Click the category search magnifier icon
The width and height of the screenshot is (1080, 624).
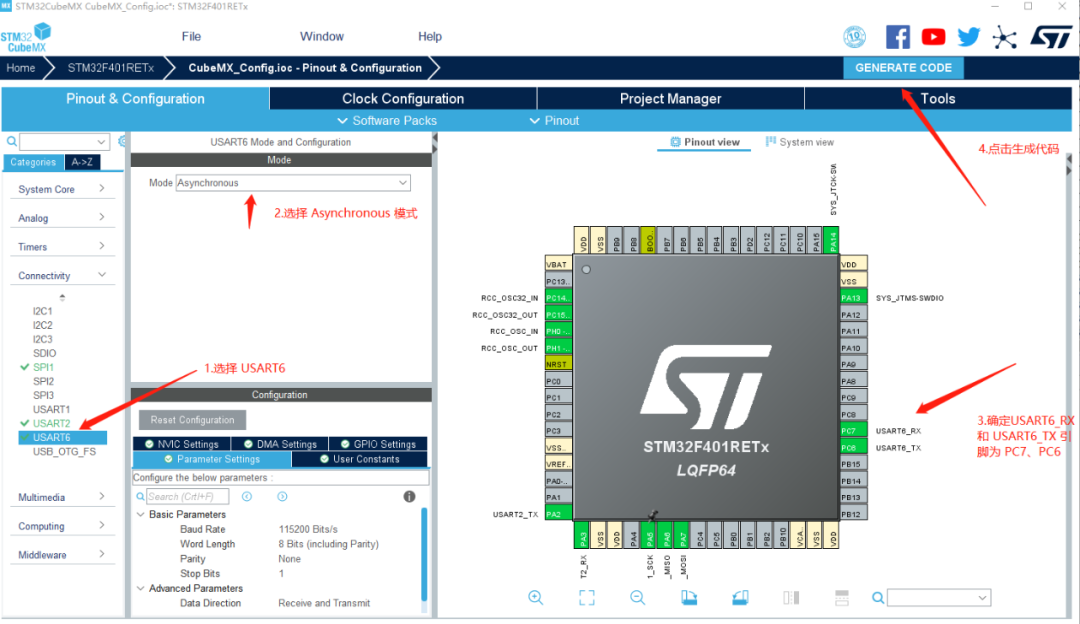(x=12, y=141)
